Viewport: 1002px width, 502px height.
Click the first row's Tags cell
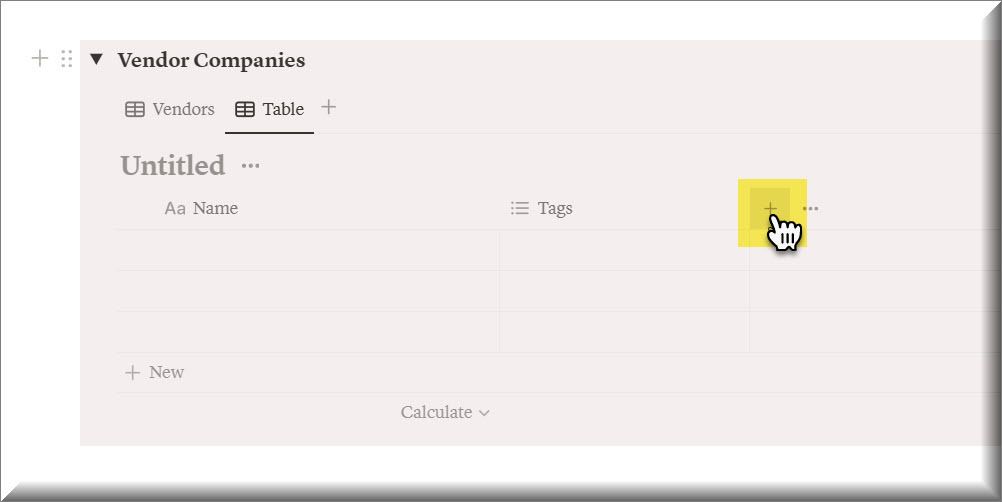(624, 250)
